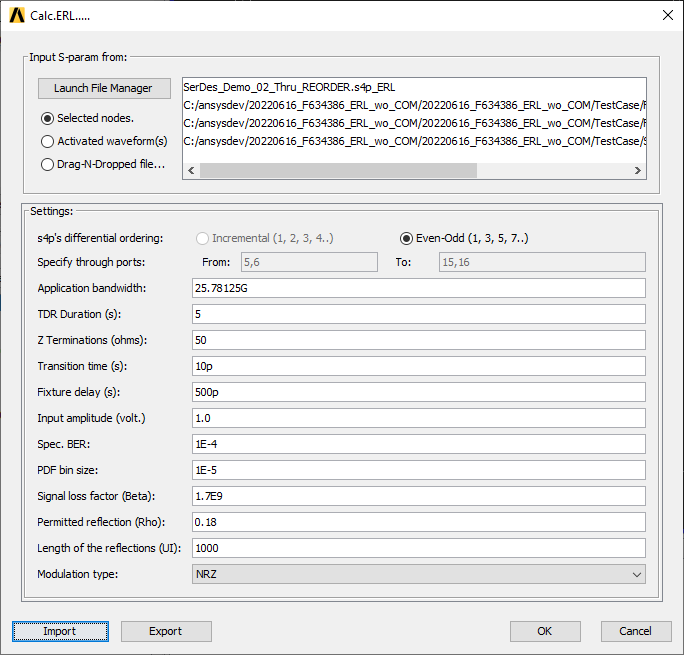Screen dimensions: 684x655
Task: Focus Length of the reflections (UI) field
Action: [x=419, y=548]
